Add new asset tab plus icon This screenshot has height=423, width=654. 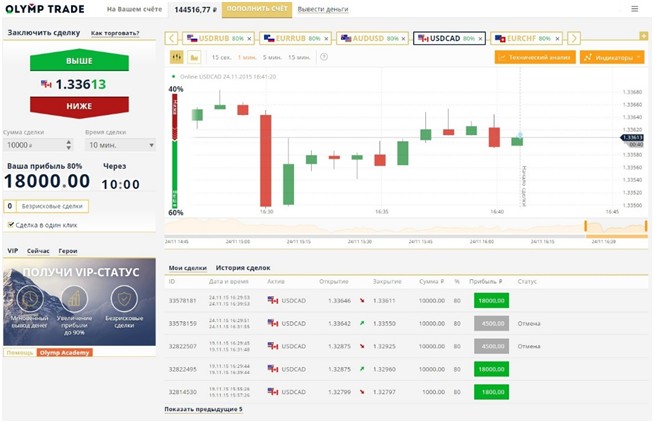click(644, 36)
